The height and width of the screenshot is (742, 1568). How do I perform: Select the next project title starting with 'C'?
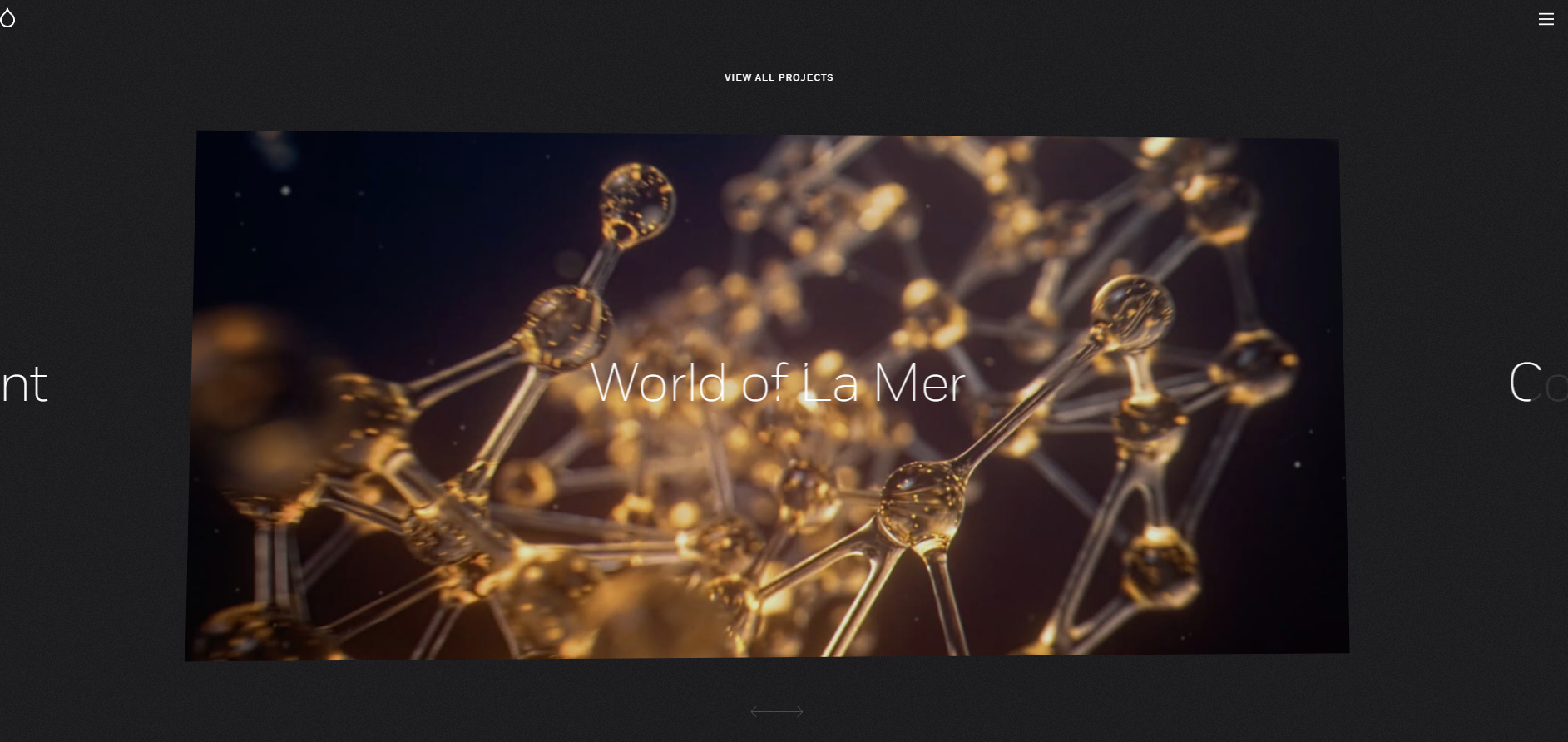pyautogui.click(x=1535, y=383)
